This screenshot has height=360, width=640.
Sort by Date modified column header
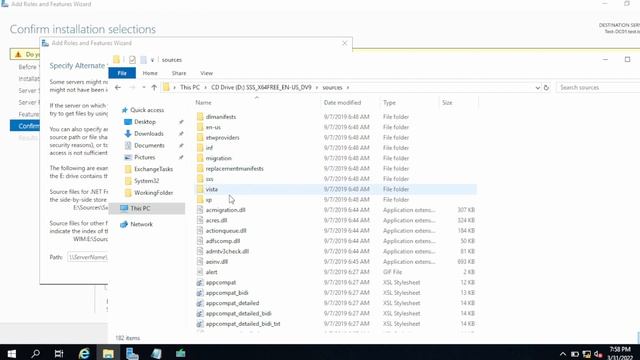tap(342, 102)
